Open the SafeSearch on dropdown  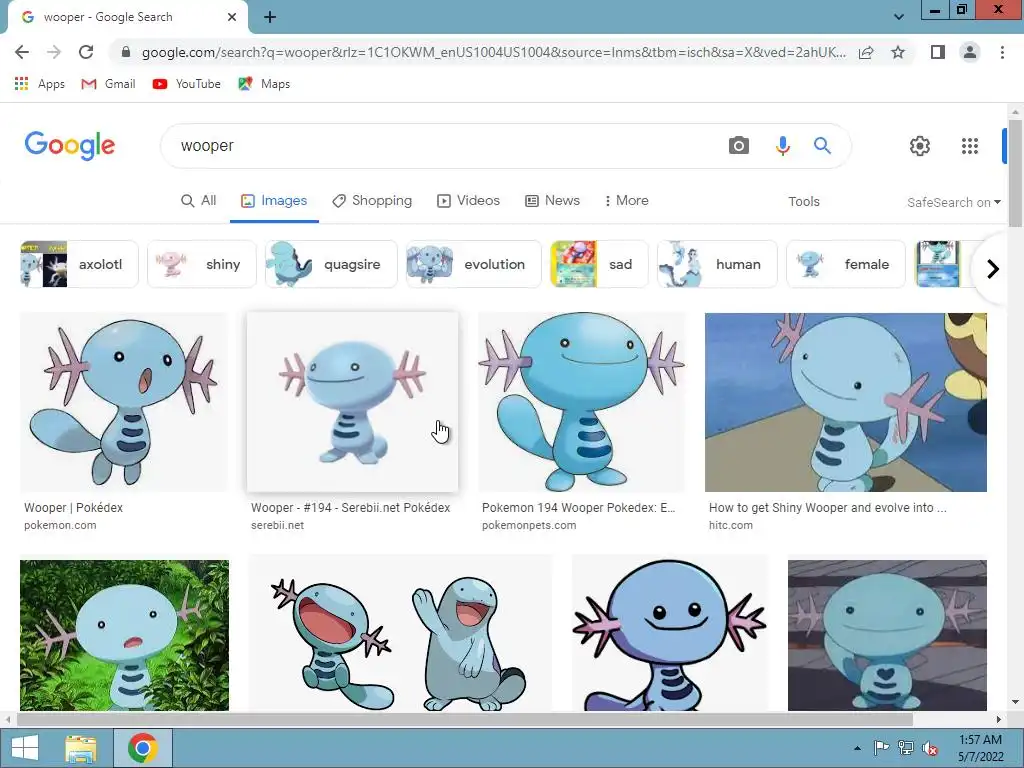[953, 202]
